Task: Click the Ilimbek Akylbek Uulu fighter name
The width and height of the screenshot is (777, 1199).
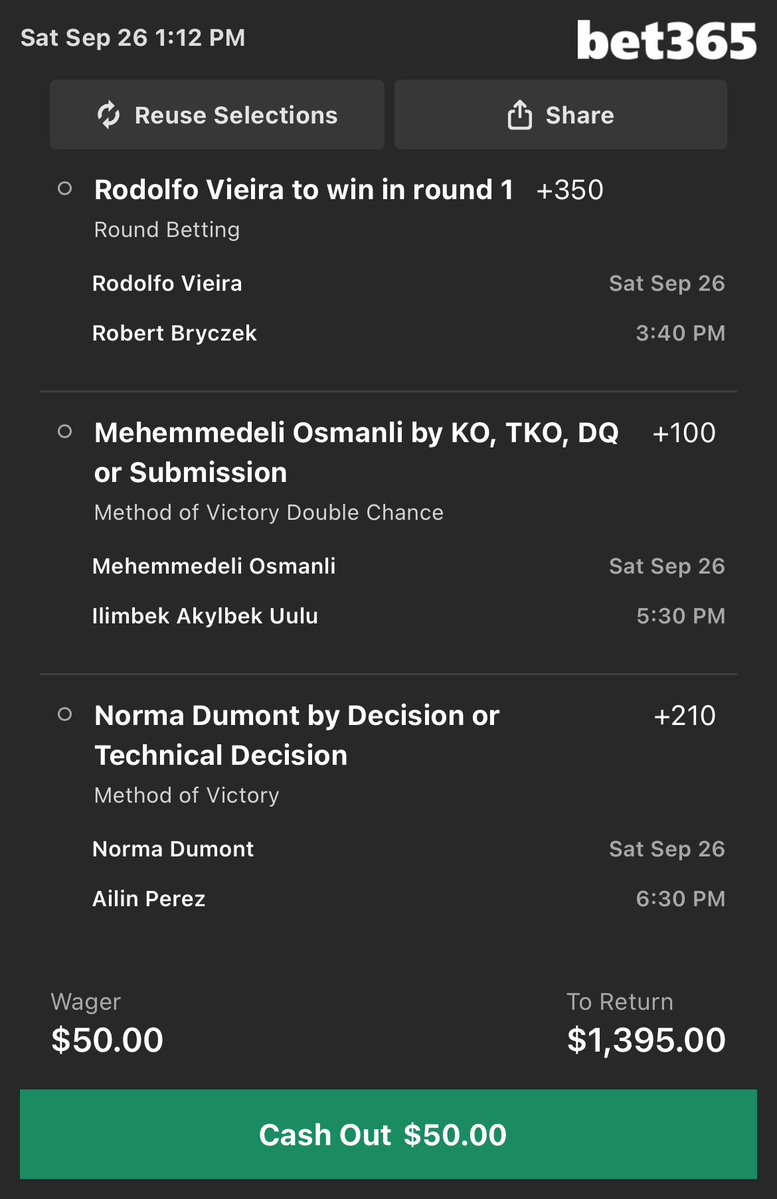Action: pos(205,616)
